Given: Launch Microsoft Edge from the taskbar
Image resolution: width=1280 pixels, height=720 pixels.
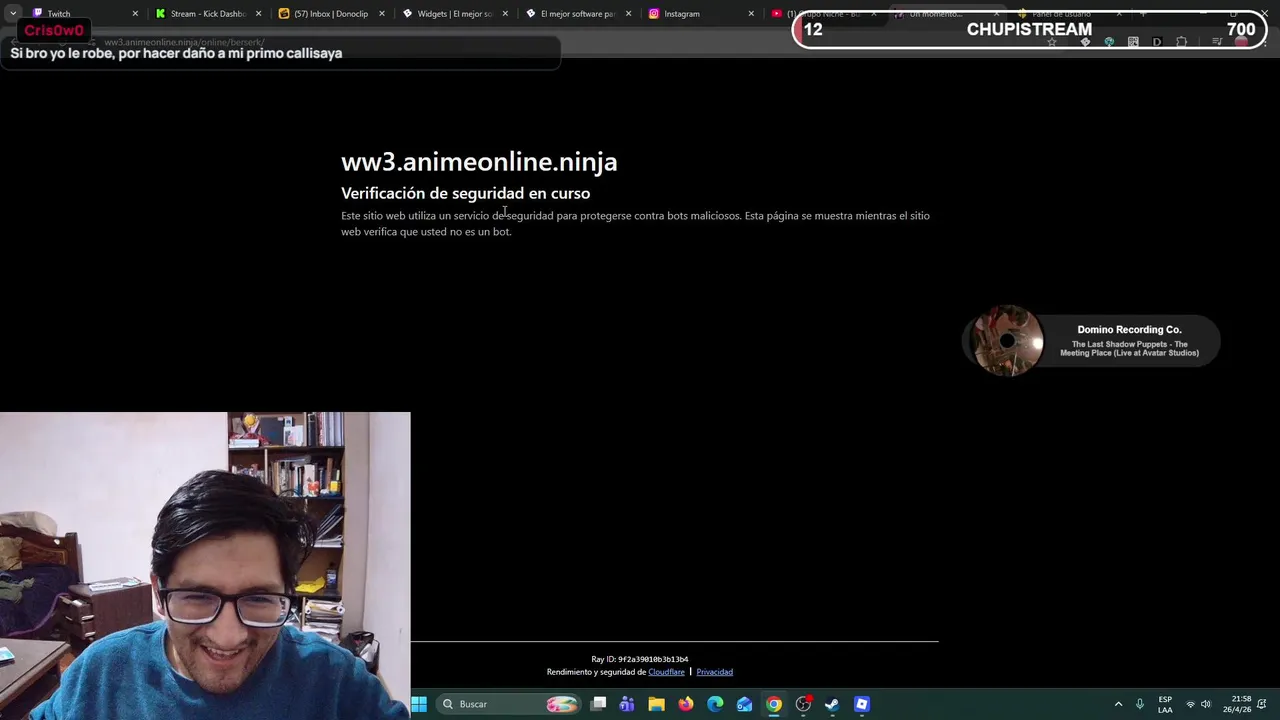Looking at the screenshot, I should (x=715, y=704).
